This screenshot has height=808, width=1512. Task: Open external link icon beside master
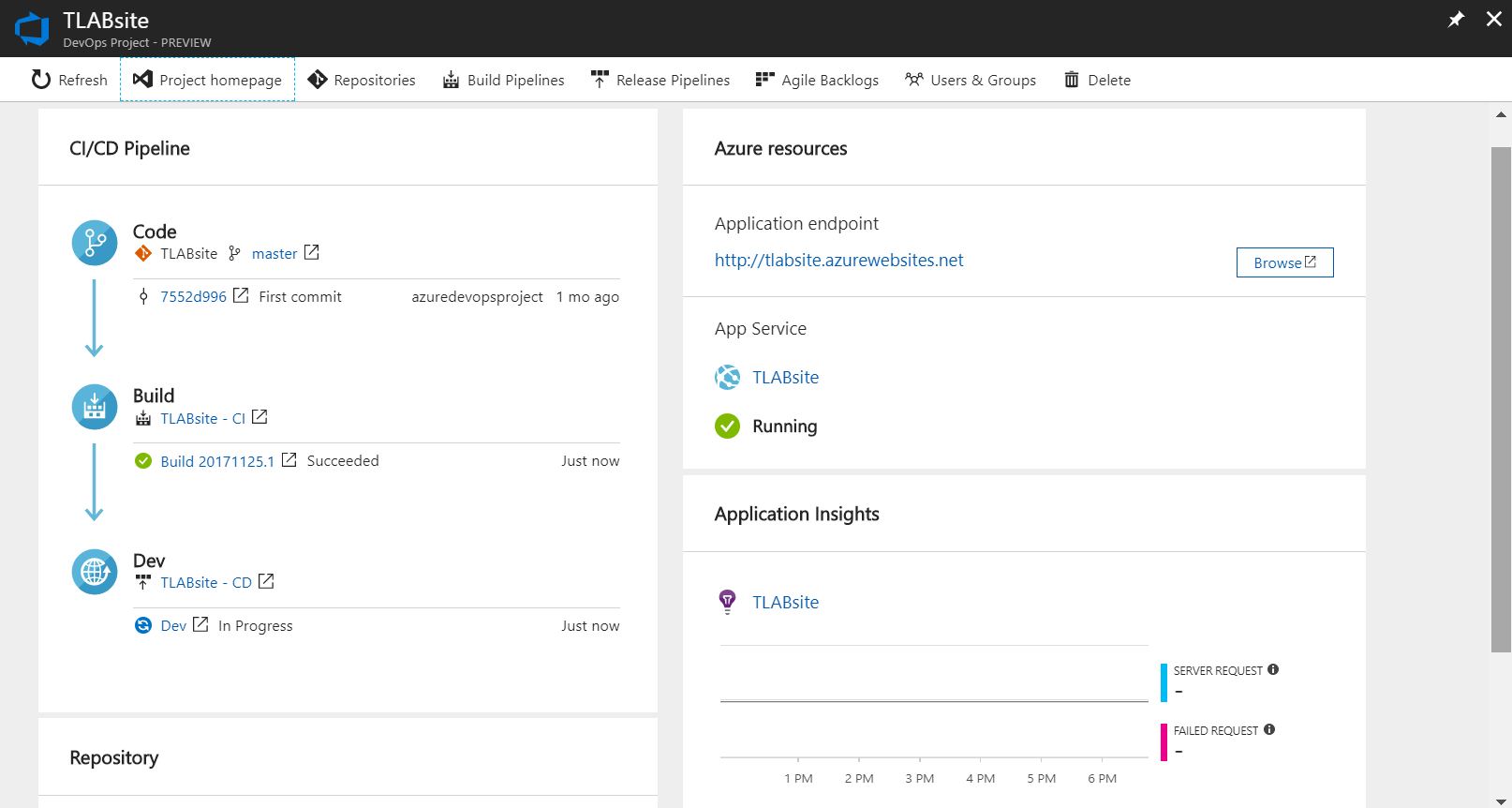[x=312, y=252]
